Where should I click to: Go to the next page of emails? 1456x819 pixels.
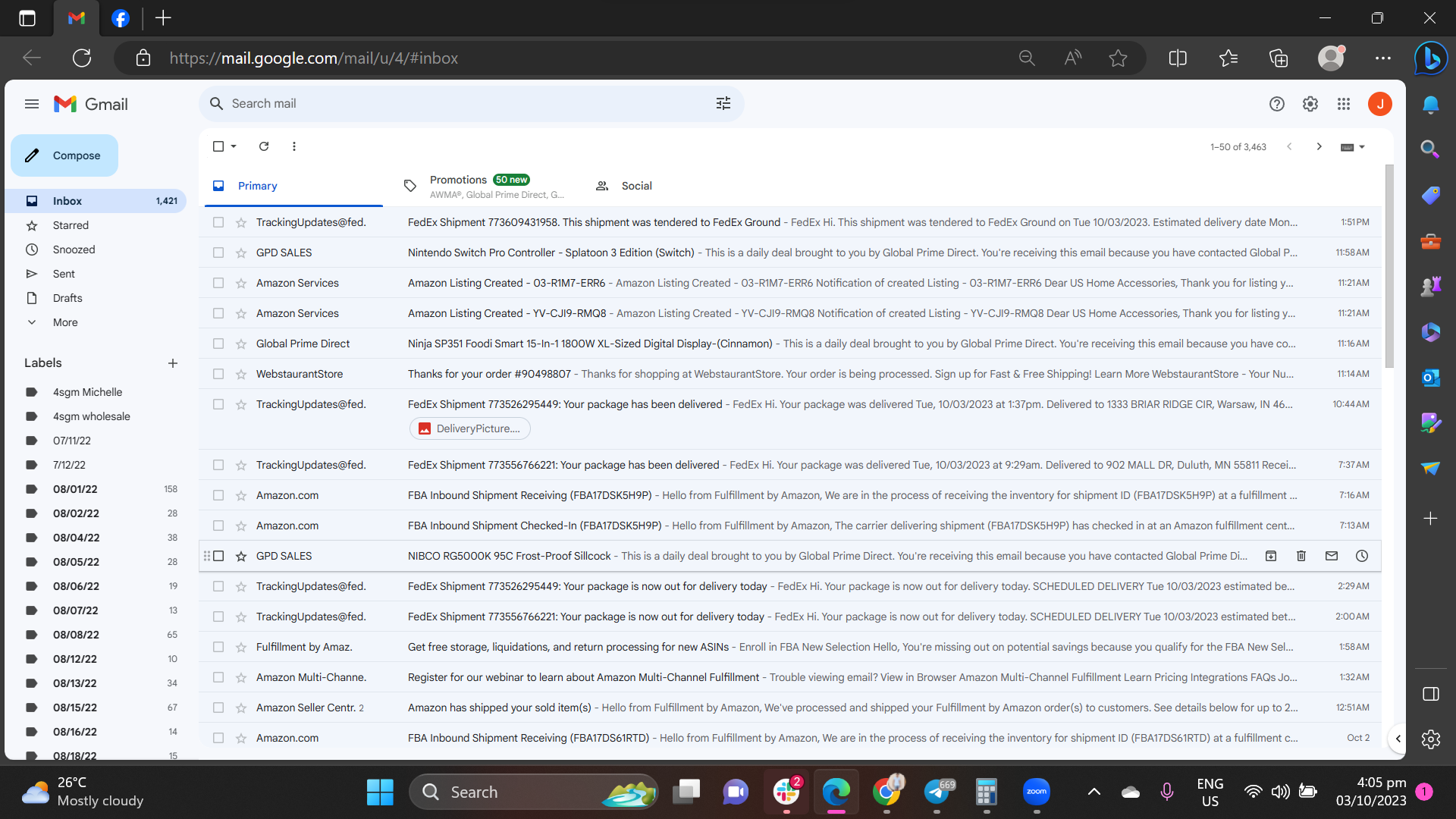(1319, 146)
